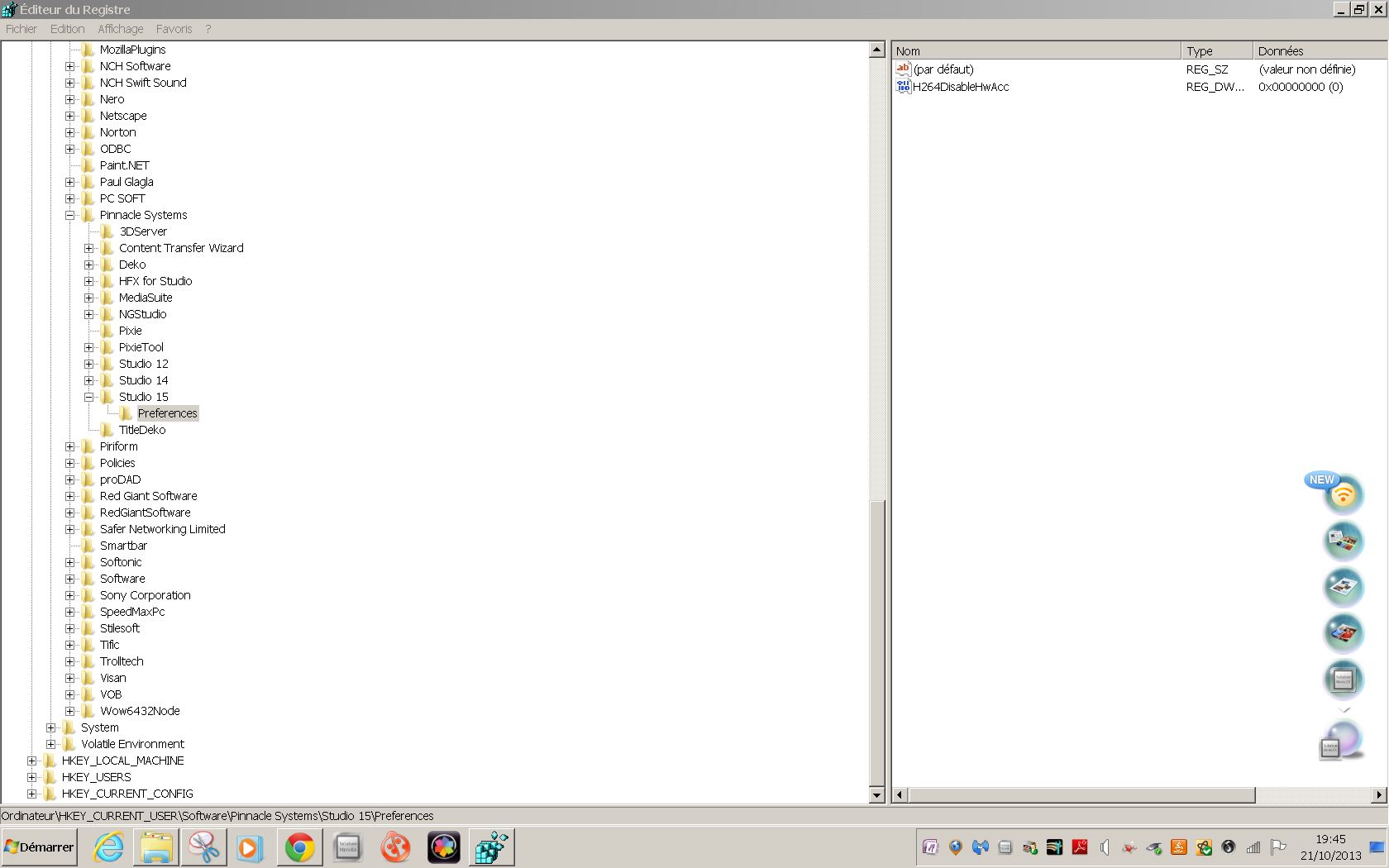Expand the Studio 14 key
This screenshot has width=1389, height=868.
pyautogui.click(x=89, y=380)
